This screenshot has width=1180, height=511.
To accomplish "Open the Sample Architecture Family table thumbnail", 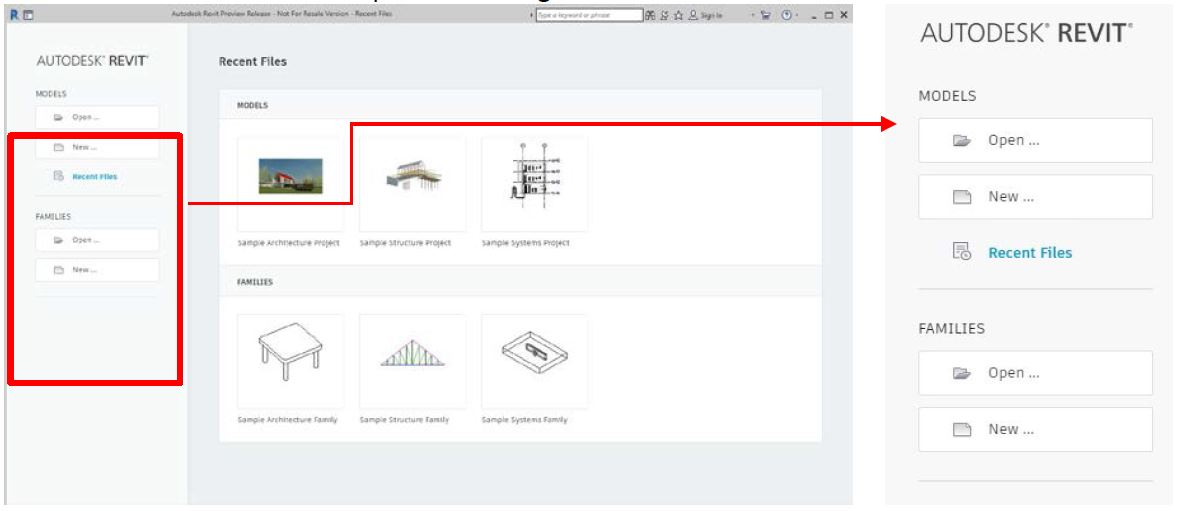I will 290,361.
